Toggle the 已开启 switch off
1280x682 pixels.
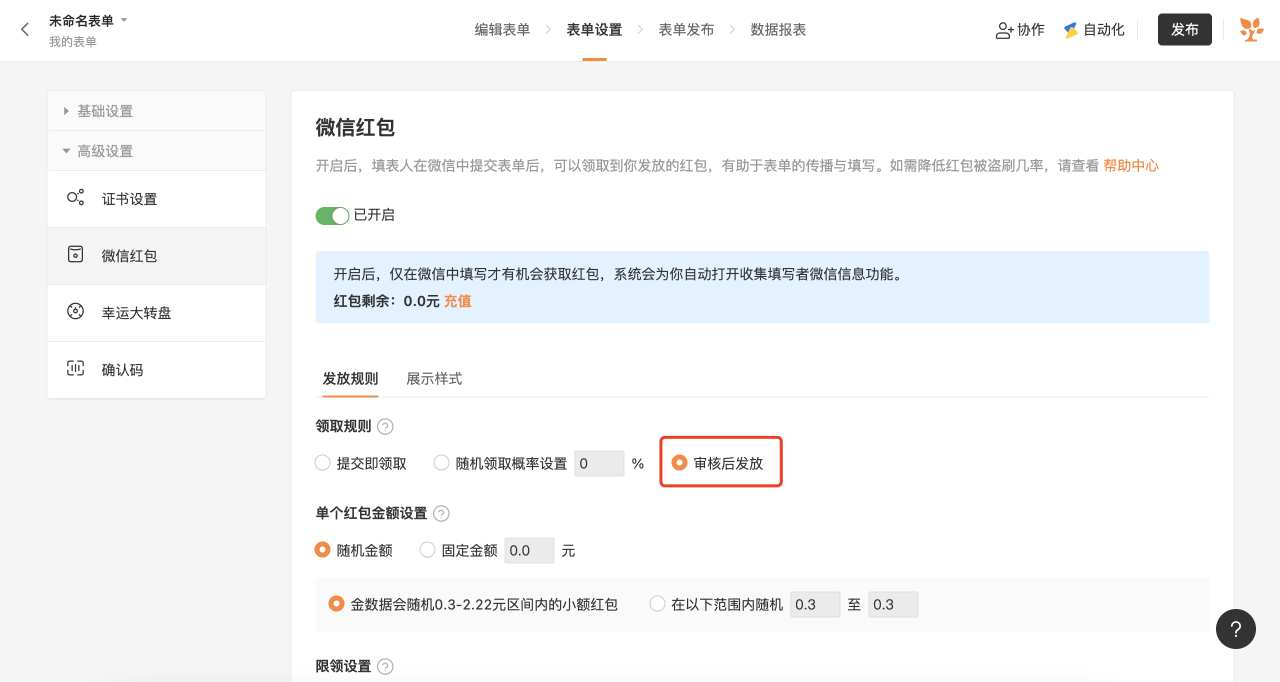click(x=332, y=215)
